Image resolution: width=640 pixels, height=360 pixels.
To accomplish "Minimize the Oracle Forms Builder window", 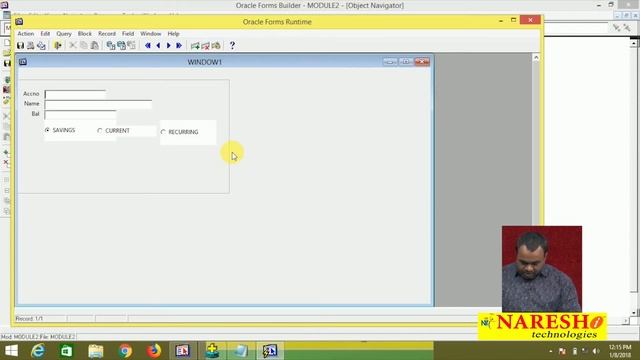I will coord(599,5).
